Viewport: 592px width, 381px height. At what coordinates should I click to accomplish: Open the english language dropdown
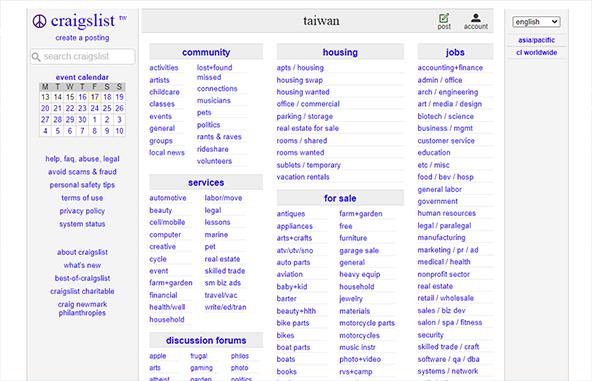point(536,22)
